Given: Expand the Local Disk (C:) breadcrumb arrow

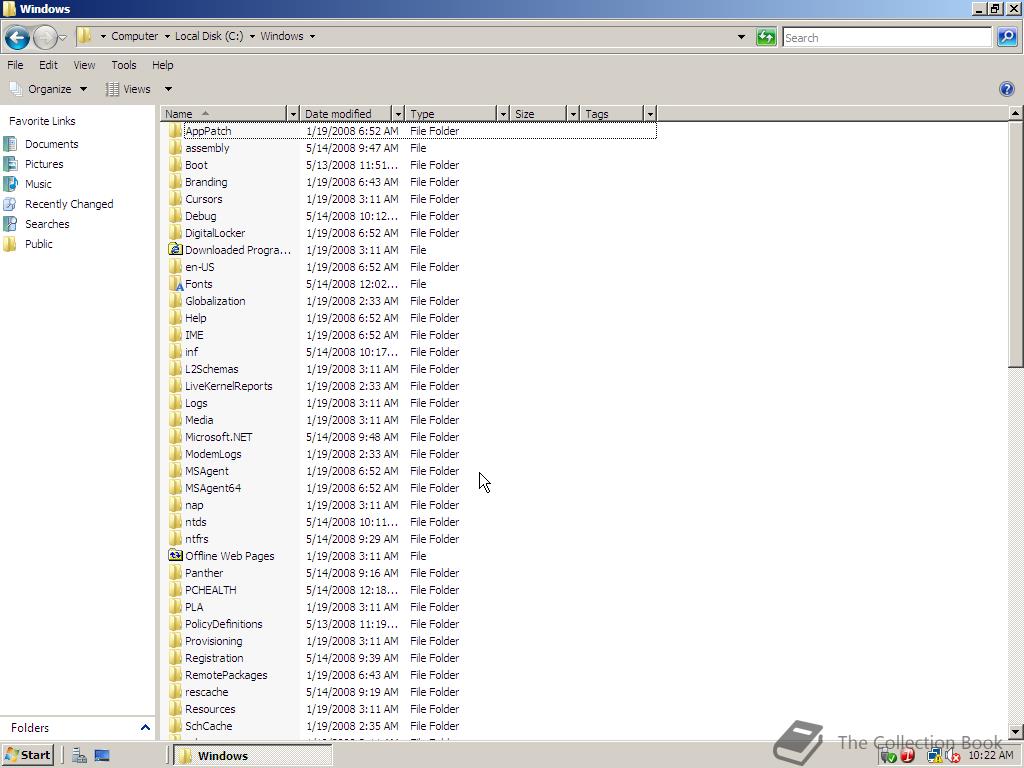Looking at the screenshot, I should [x=252, y=36].
